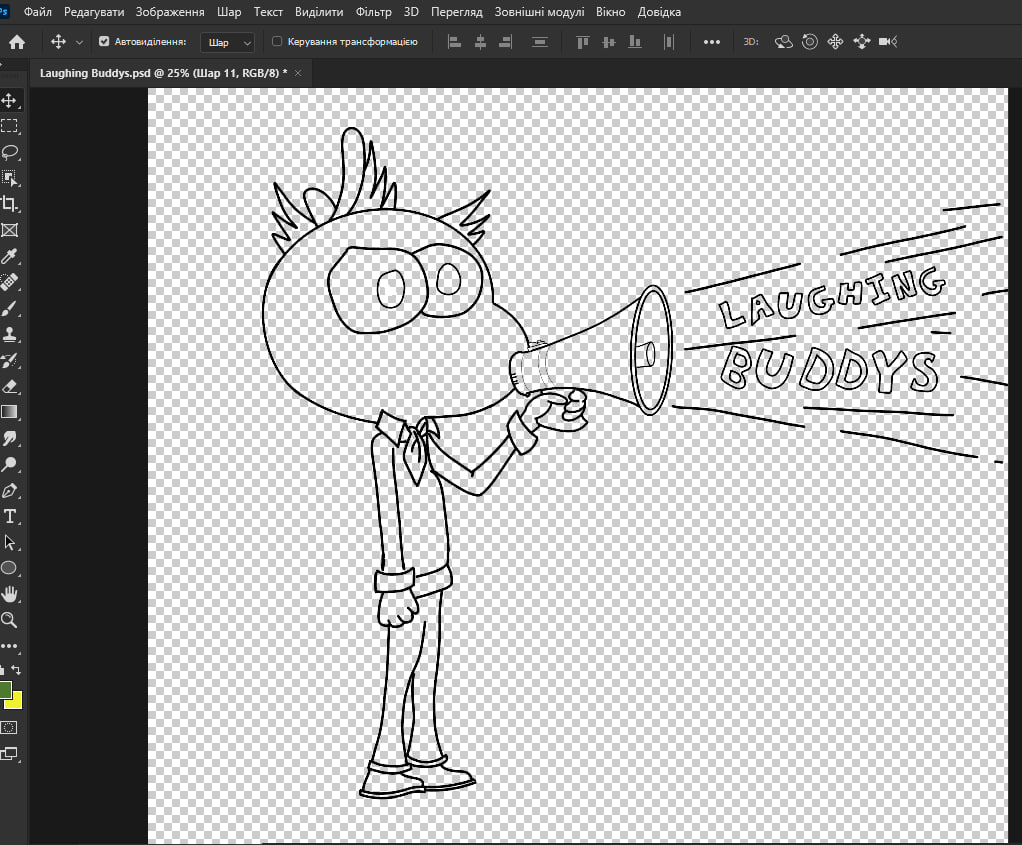Image resolution: width=1022 pixels, height=845 pixels.
Task: Select the Object Selection tool
Action: pyautogui.click(x=9, y=178)
